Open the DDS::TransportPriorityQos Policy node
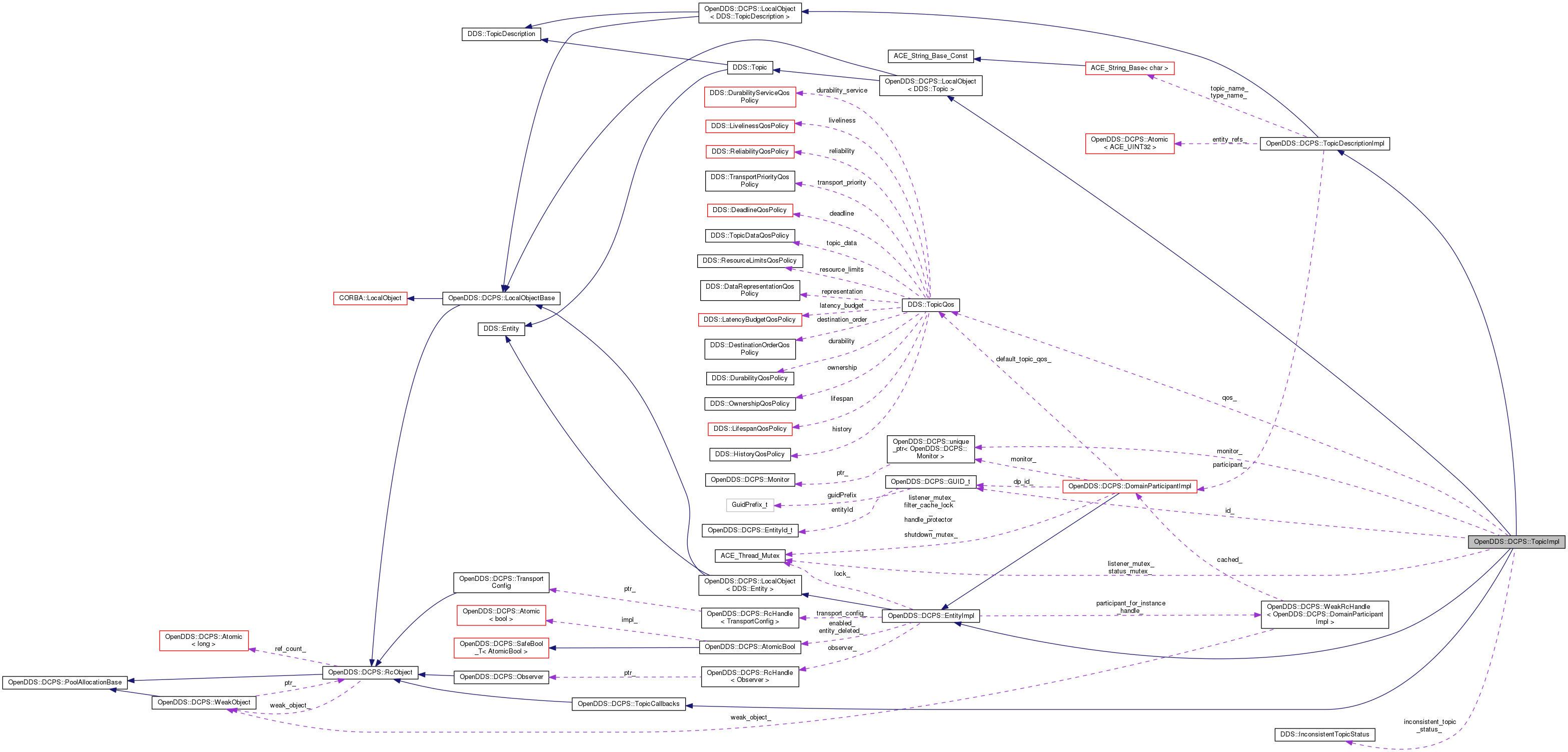Image resolution: width=1568 pixels, height=752 pixels. 749,181
